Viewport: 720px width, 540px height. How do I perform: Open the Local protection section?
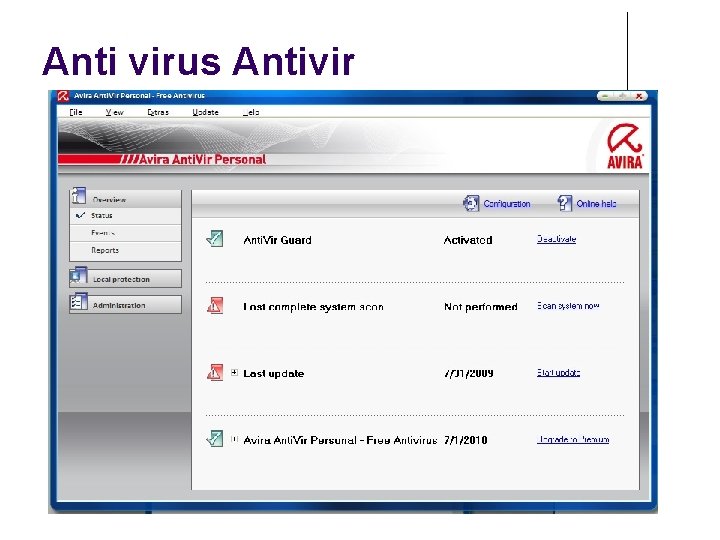(x=125, y=279)
